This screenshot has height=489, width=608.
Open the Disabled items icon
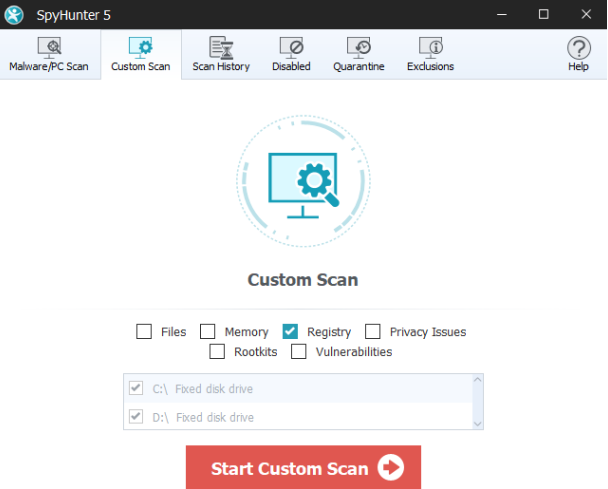click(x=291, y=47)
